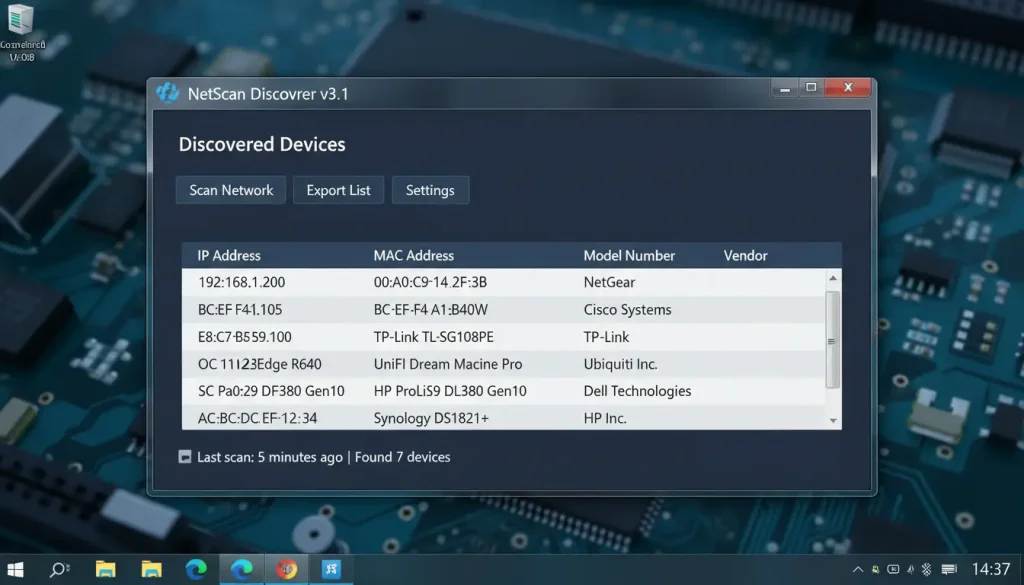Maximize the NetScan Discover window
Image resolution: width=1024 pixels, height=585 pixels.
click(x=811, y=87)
